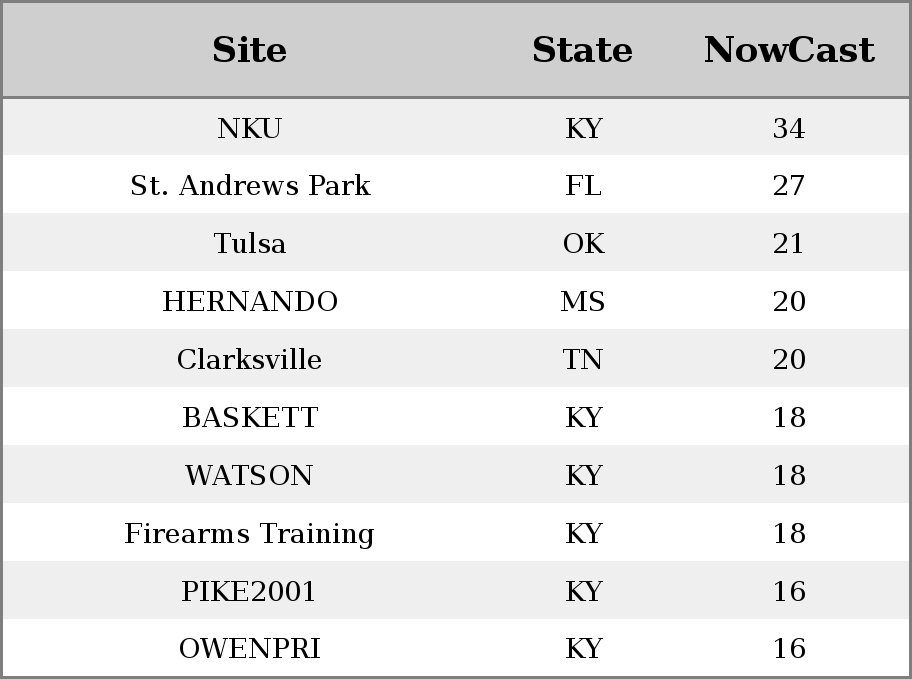This screenshot has height=679, width=912.
Task: Click the WATSON site name
Action: tap(250, 475)
